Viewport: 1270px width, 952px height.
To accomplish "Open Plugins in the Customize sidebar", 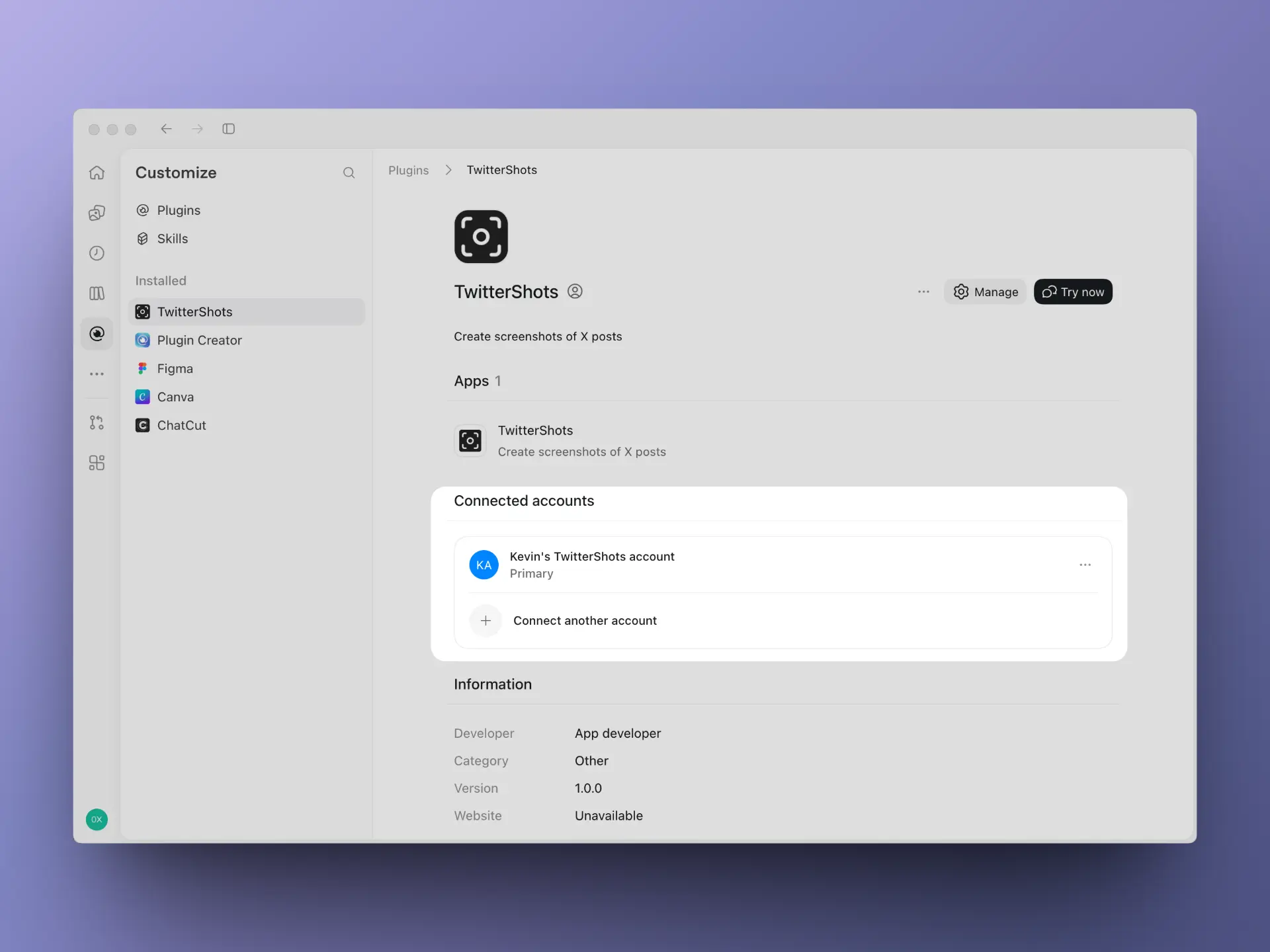I will [247, 210].
